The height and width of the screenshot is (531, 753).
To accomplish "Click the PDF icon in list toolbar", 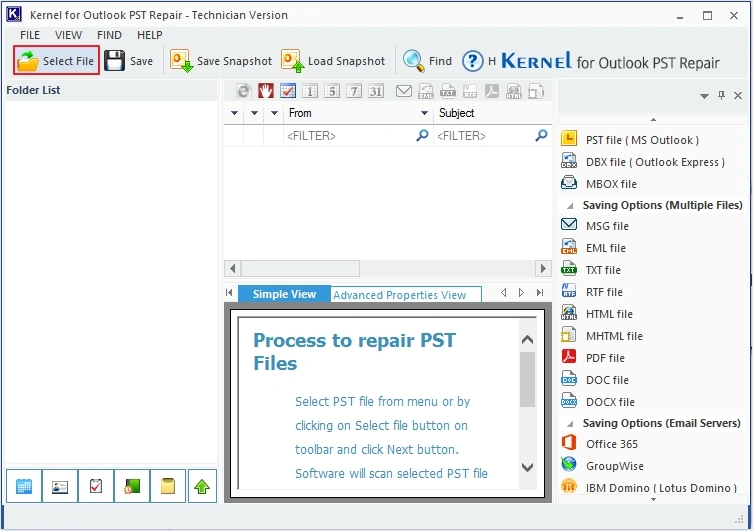I will (x=492, y=91).
